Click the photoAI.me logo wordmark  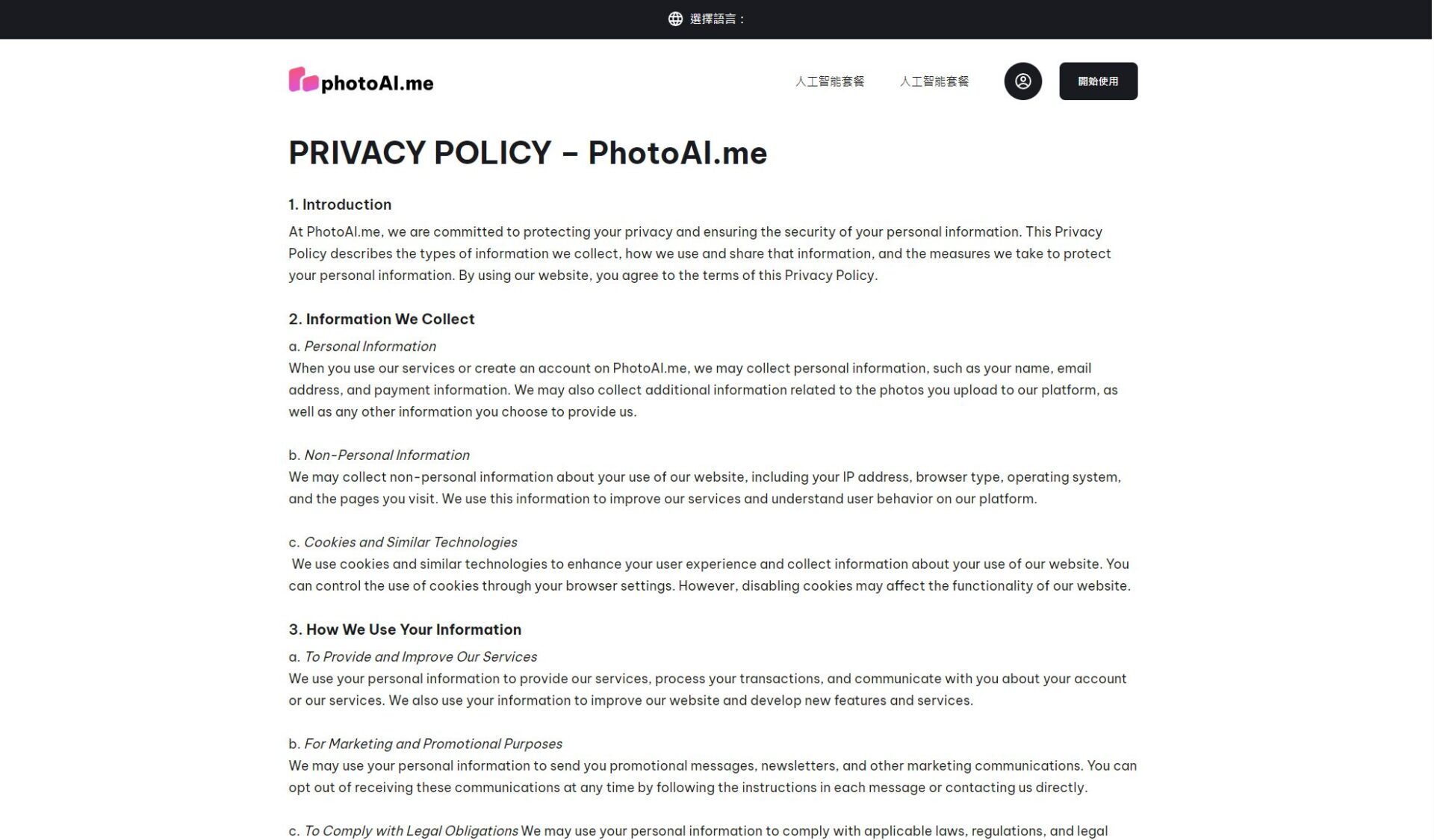pos(377,83)
